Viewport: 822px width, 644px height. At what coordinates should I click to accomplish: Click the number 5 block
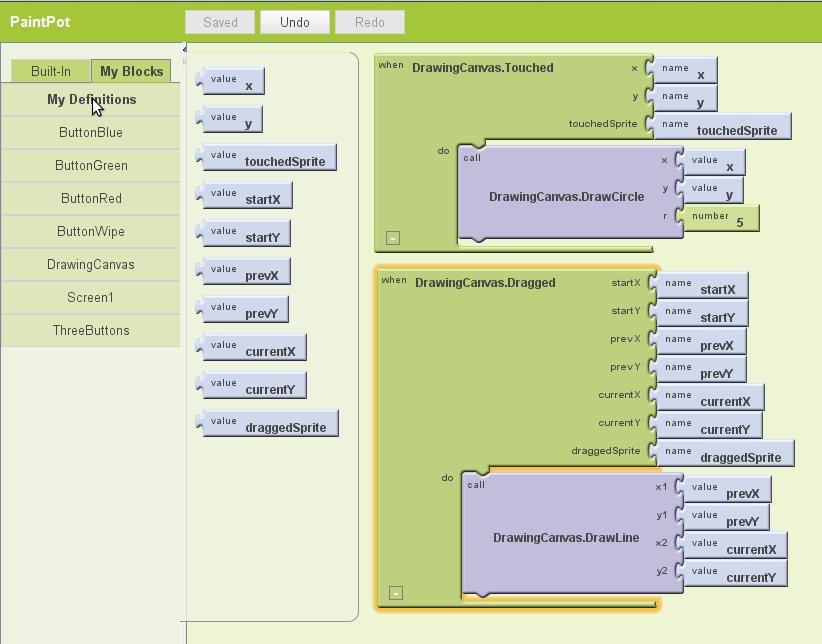coord(720,220)
